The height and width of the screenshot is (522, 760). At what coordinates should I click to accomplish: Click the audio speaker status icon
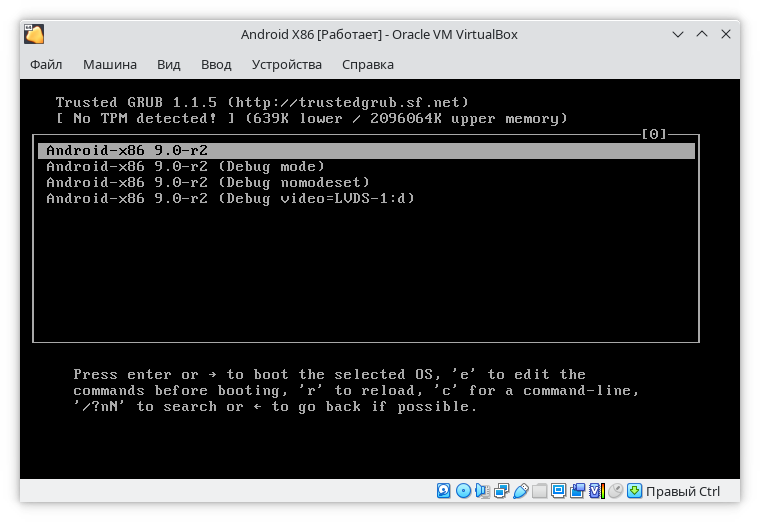(482, 491)
